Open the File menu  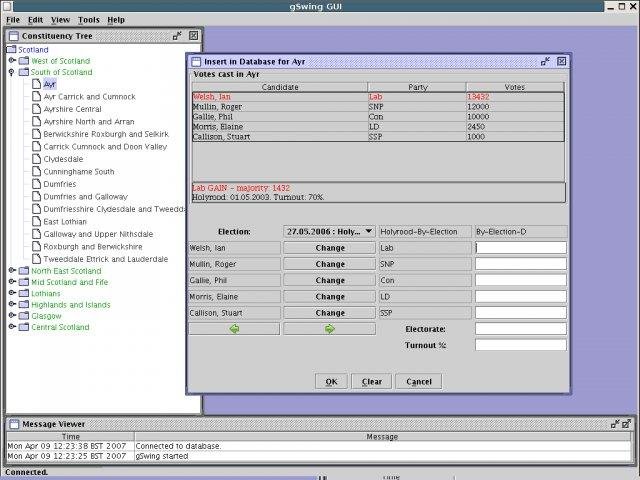point(13,20)
